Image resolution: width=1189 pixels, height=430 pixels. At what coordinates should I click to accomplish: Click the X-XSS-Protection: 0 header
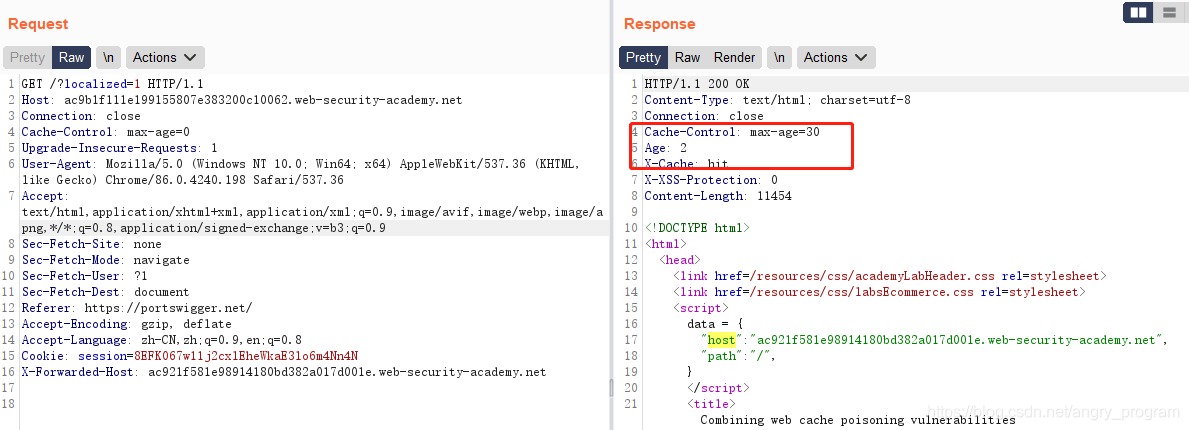point(711,180)
